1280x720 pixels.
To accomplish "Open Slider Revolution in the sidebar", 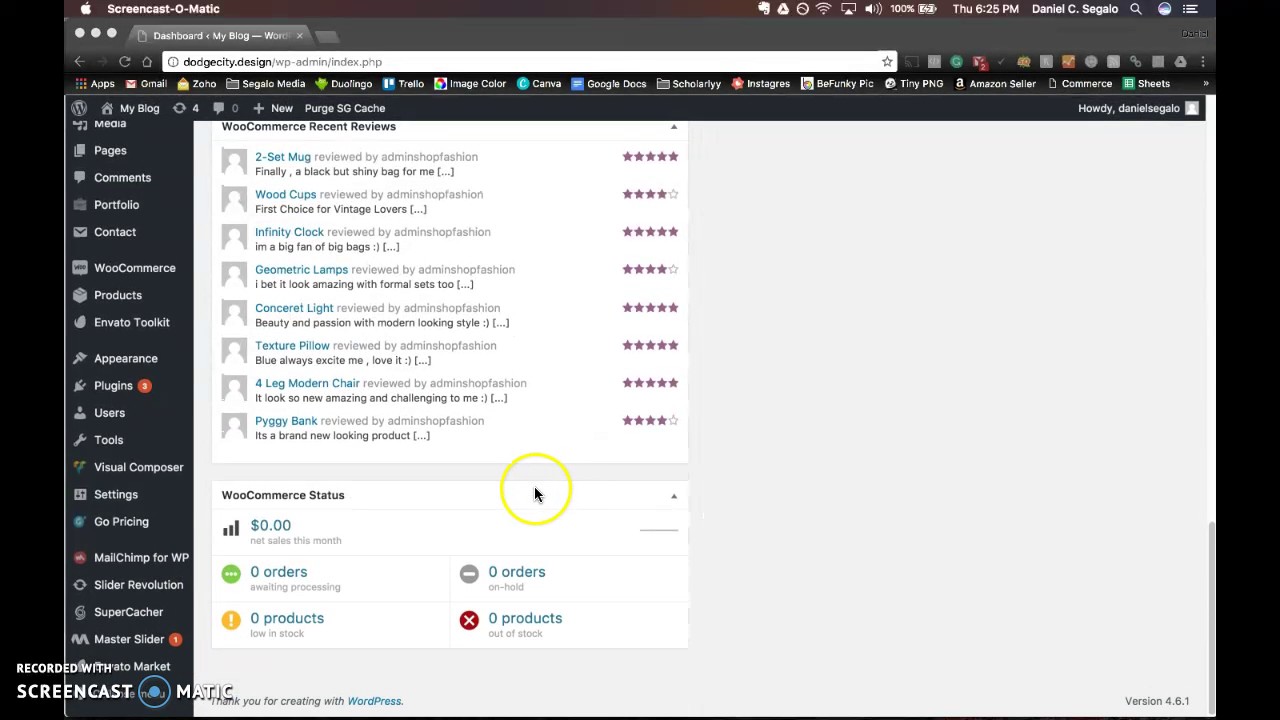I will tap(138, 584).
